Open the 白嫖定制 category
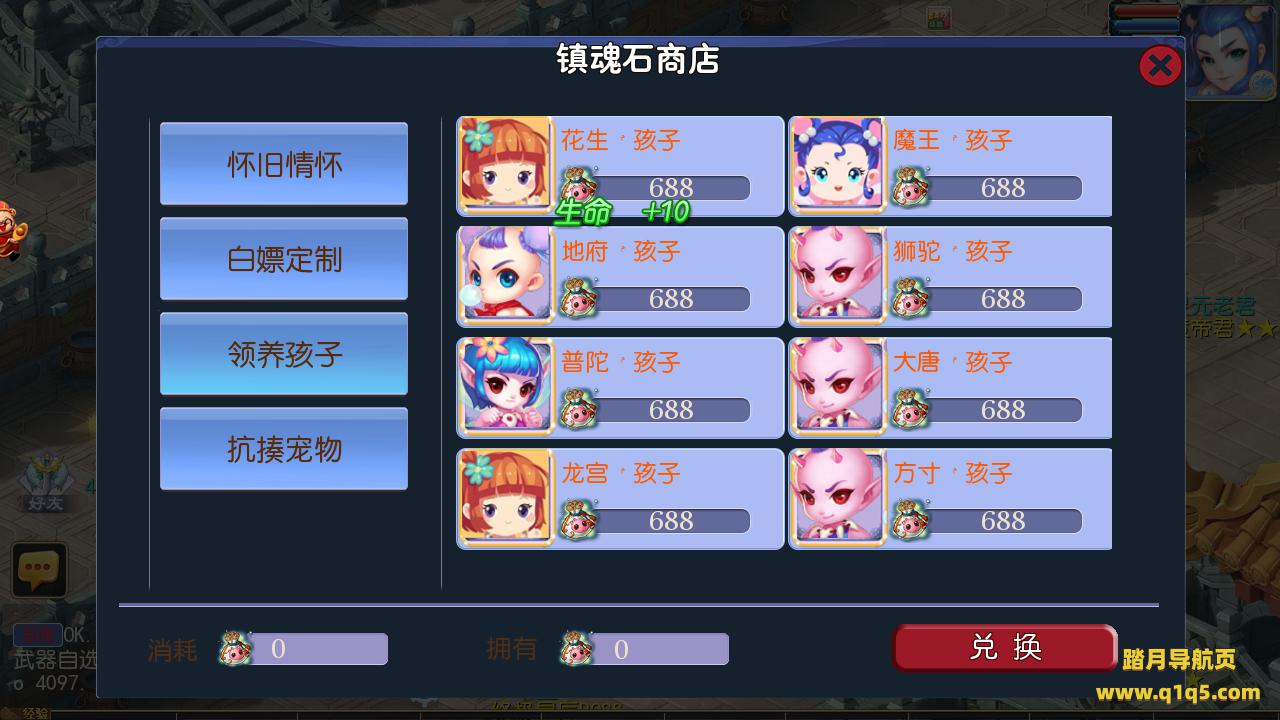Screen dimensions: 1280x720 point(284,260)
